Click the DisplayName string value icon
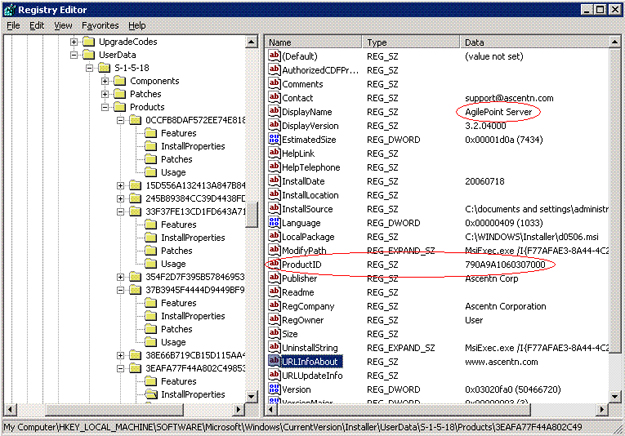 [275, 112]
